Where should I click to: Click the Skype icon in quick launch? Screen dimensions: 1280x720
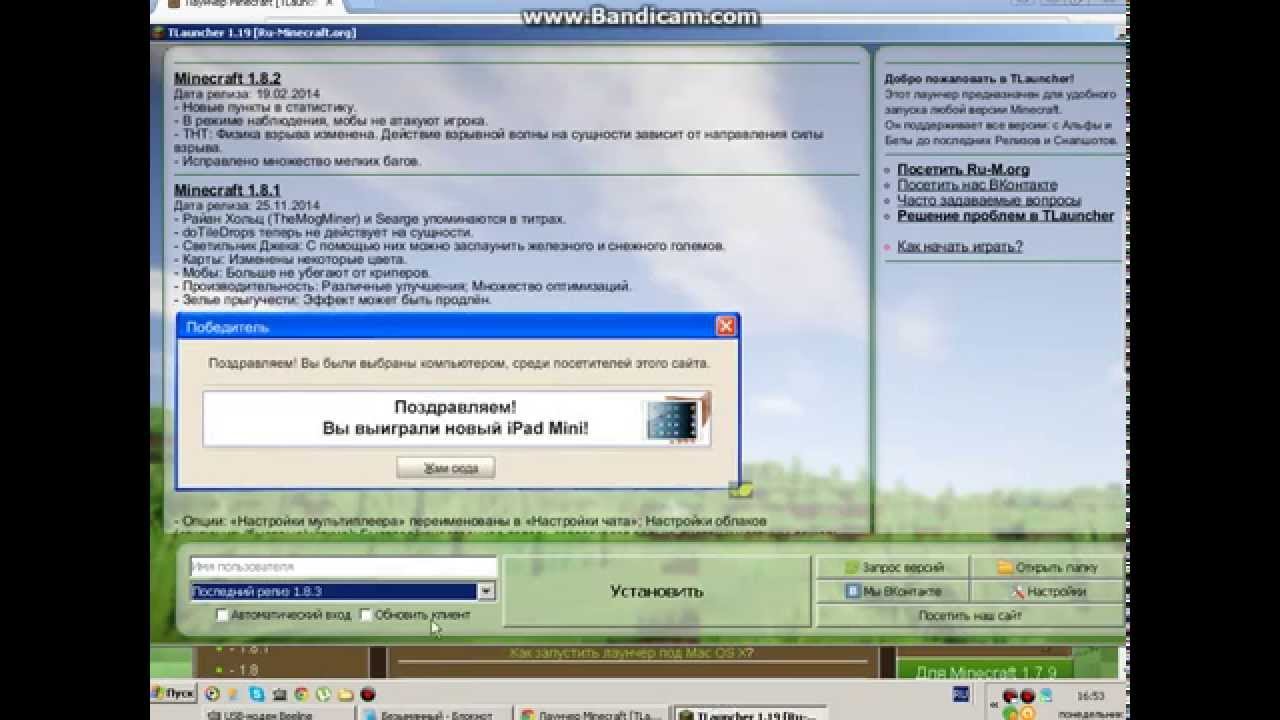point(257,693)
